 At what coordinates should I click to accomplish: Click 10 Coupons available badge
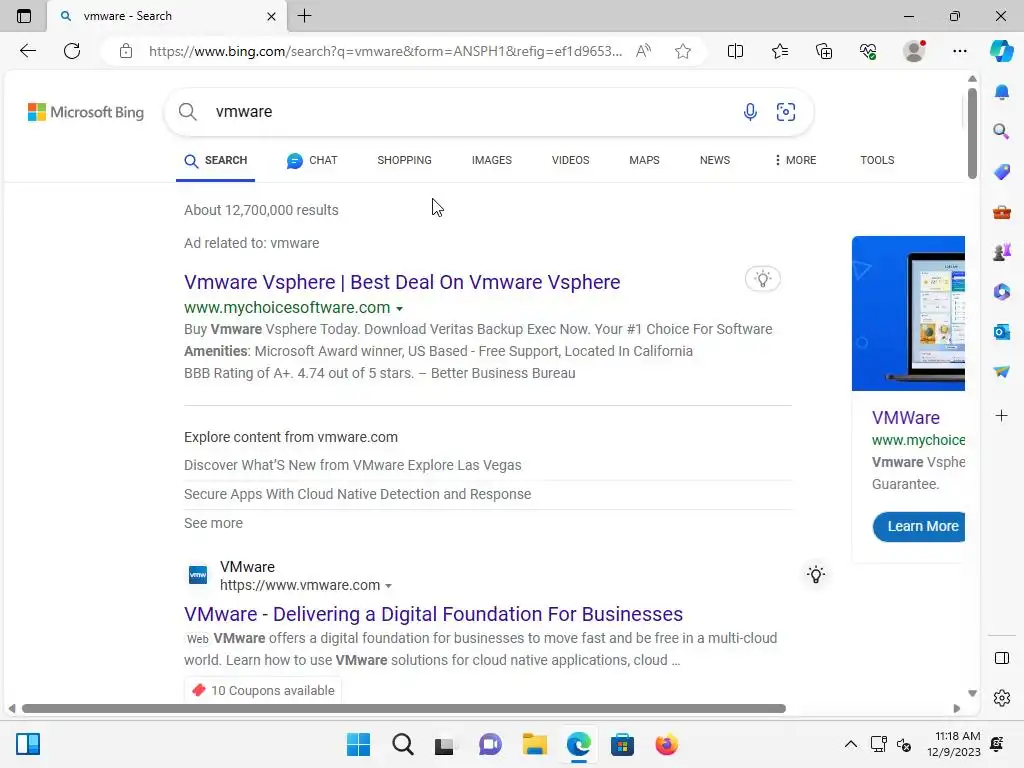[x=263, y=690]
